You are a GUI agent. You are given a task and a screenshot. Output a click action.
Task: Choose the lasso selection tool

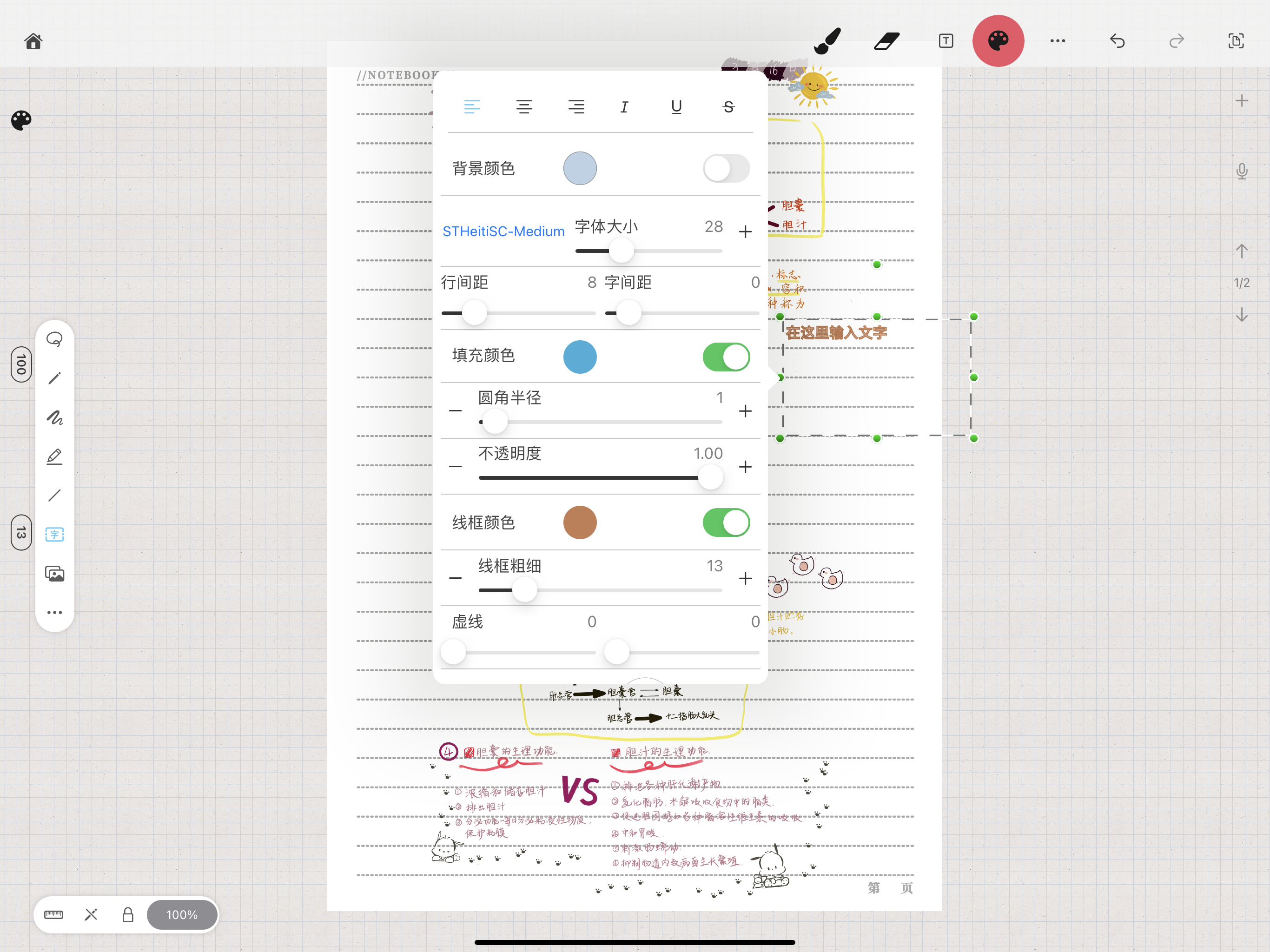(x=54, y=339)
